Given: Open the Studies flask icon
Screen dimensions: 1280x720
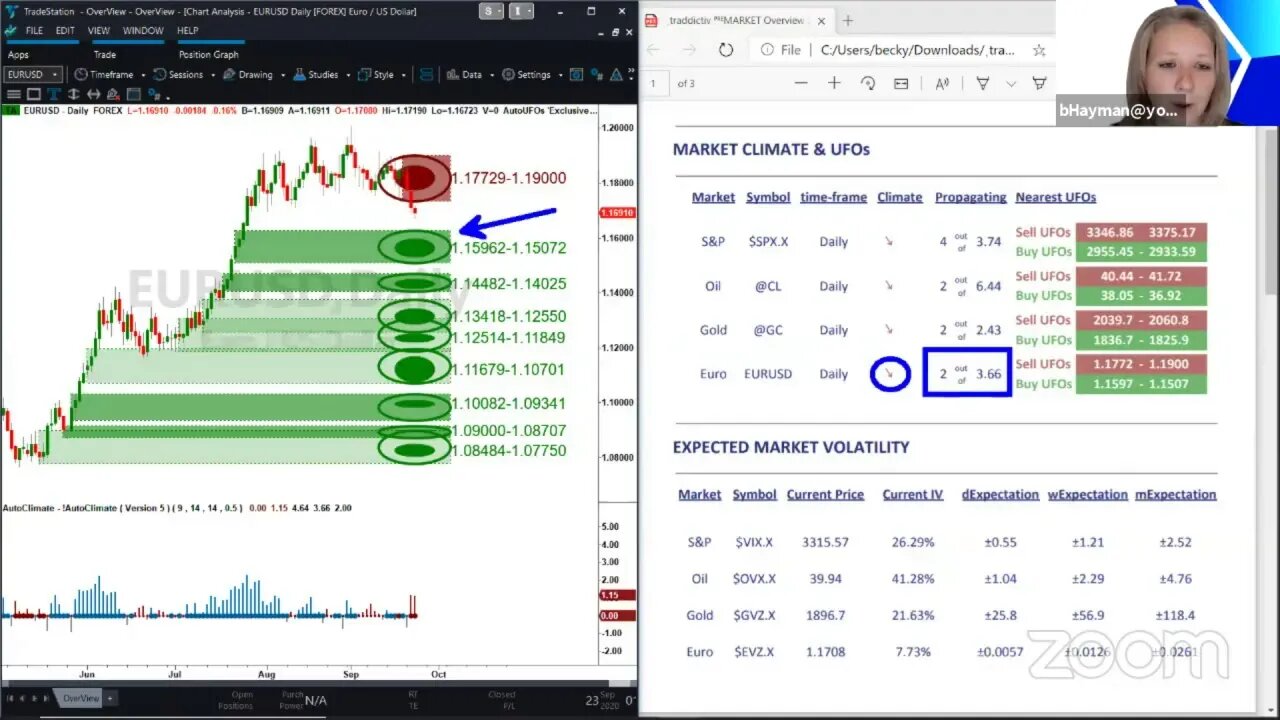Looking at the screenshot, I should pos(299,74).
